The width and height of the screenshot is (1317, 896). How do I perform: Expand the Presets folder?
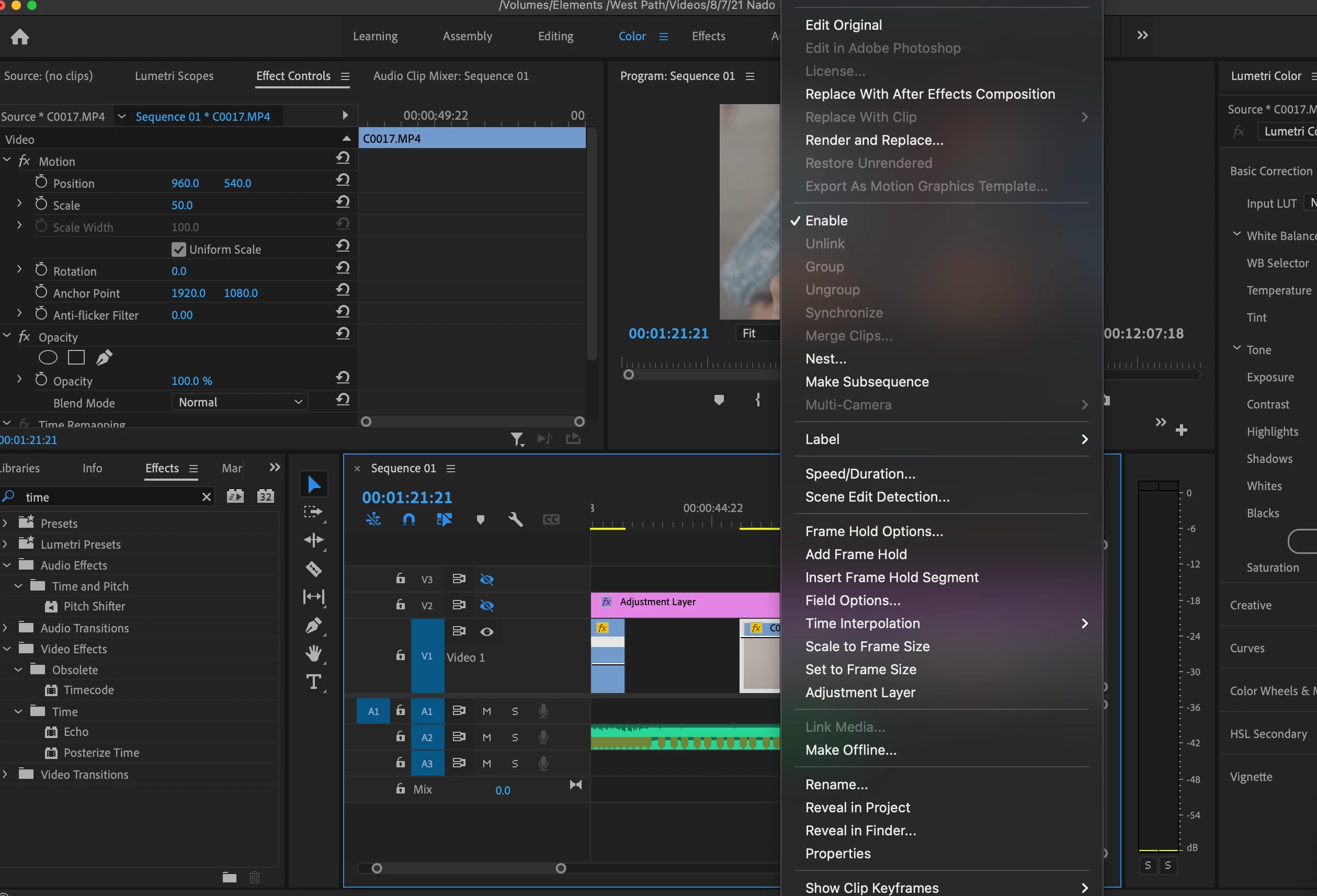5,523
